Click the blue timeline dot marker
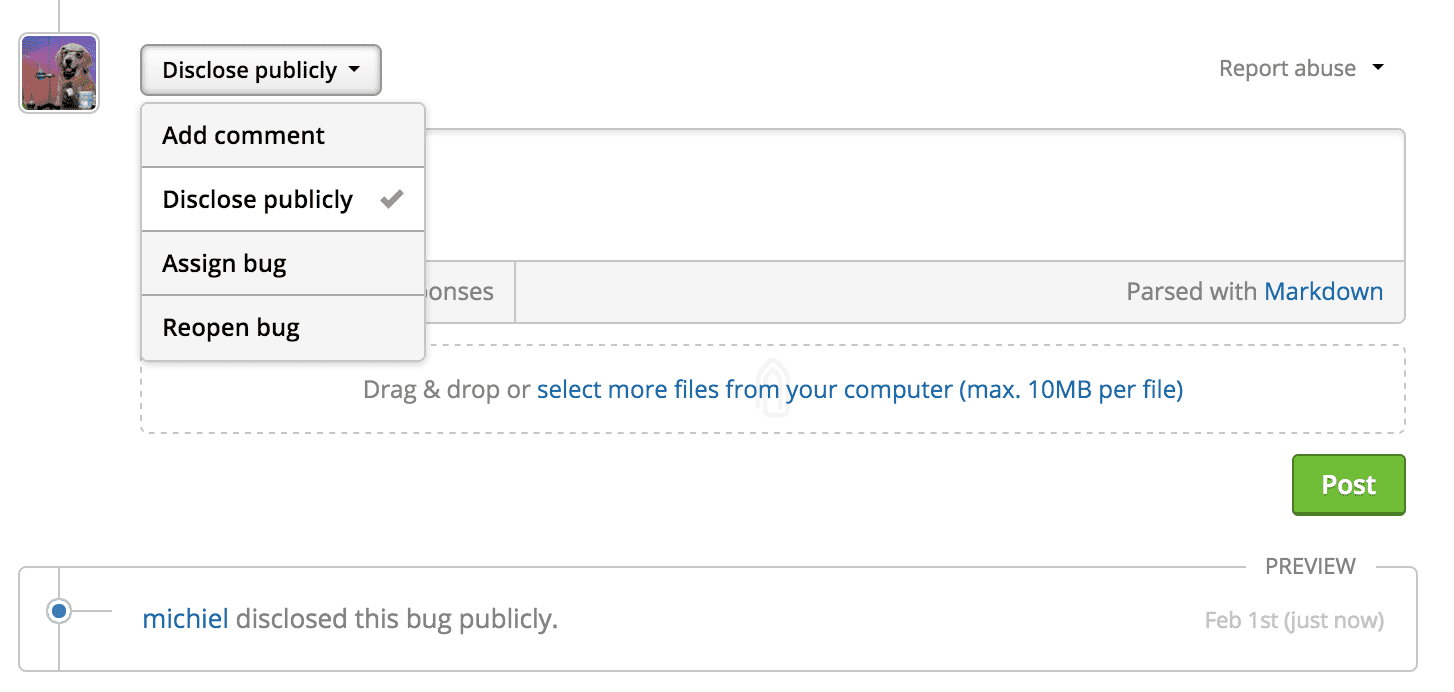This screenshot has height=692, width=1454. [59, 610]
